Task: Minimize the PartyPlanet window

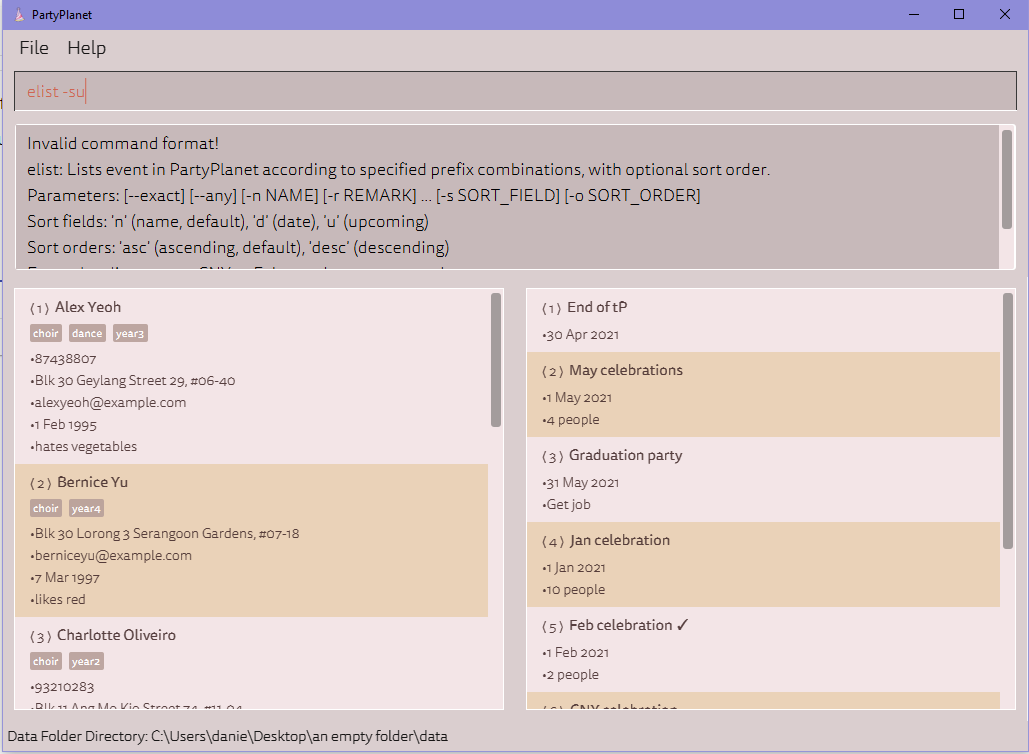Action: pyautogui.click(x=914, y=14)
